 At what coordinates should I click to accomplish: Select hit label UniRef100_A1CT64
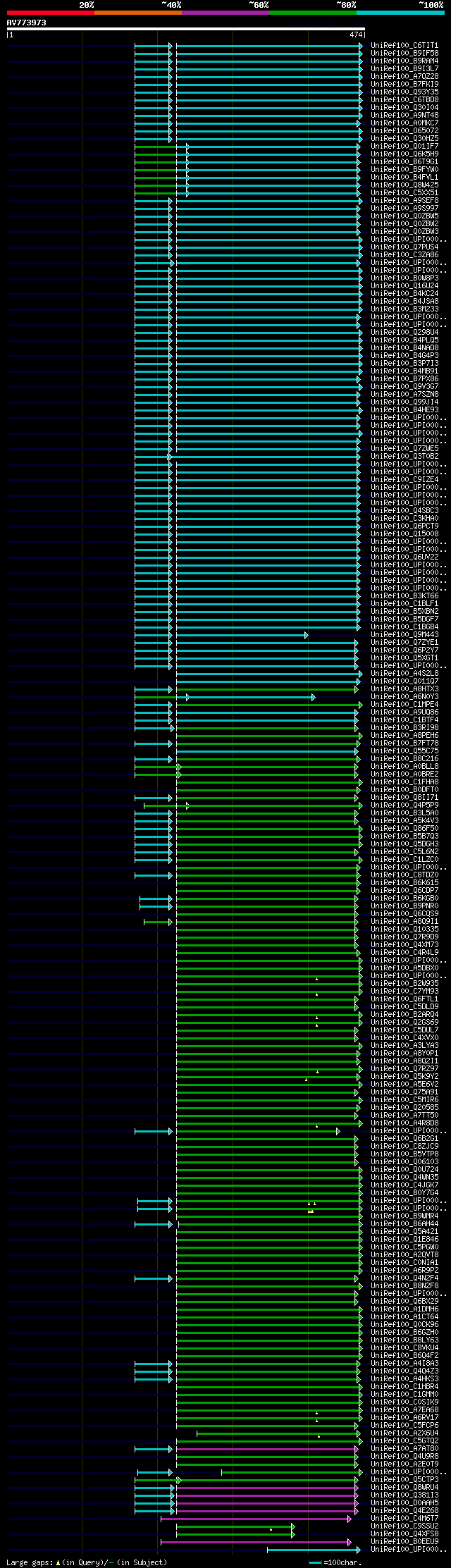click(404, 1317)
